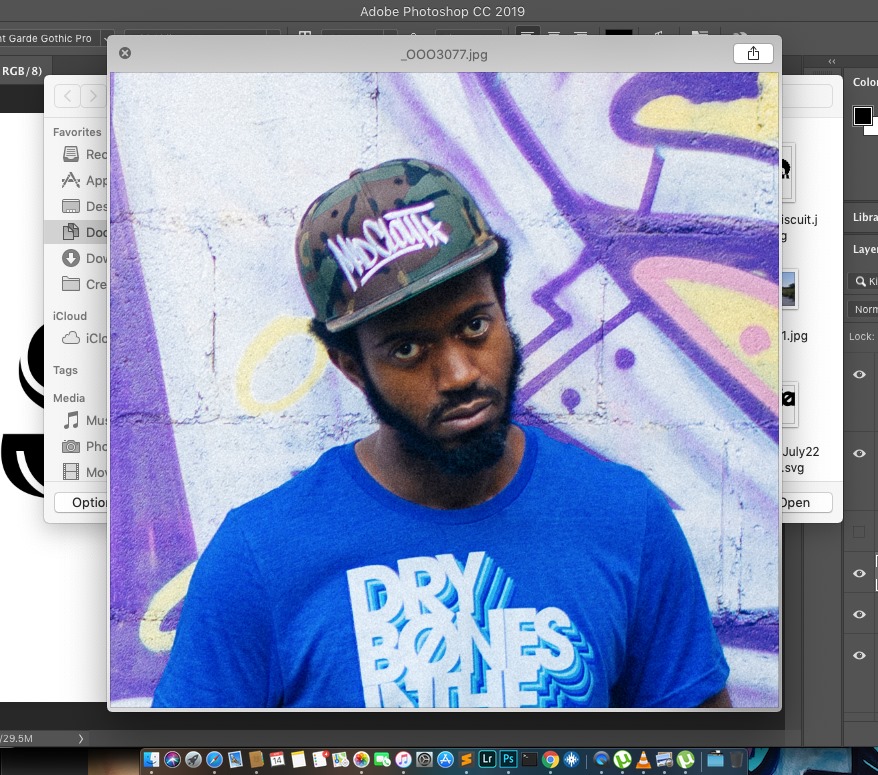This screenshot has height=775, width=878.
Task: Click the Photoshop icon in the dock
Action: 509,760
